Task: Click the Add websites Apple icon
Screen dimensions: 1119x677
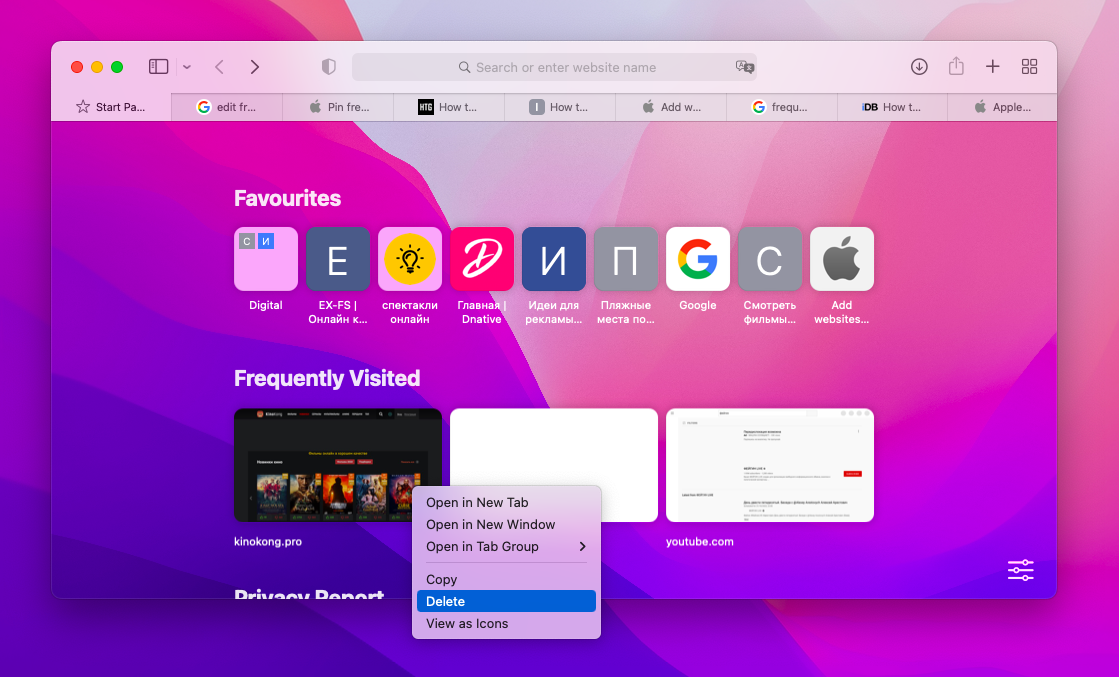Action: pyautogui.click(x=841, y=258)
